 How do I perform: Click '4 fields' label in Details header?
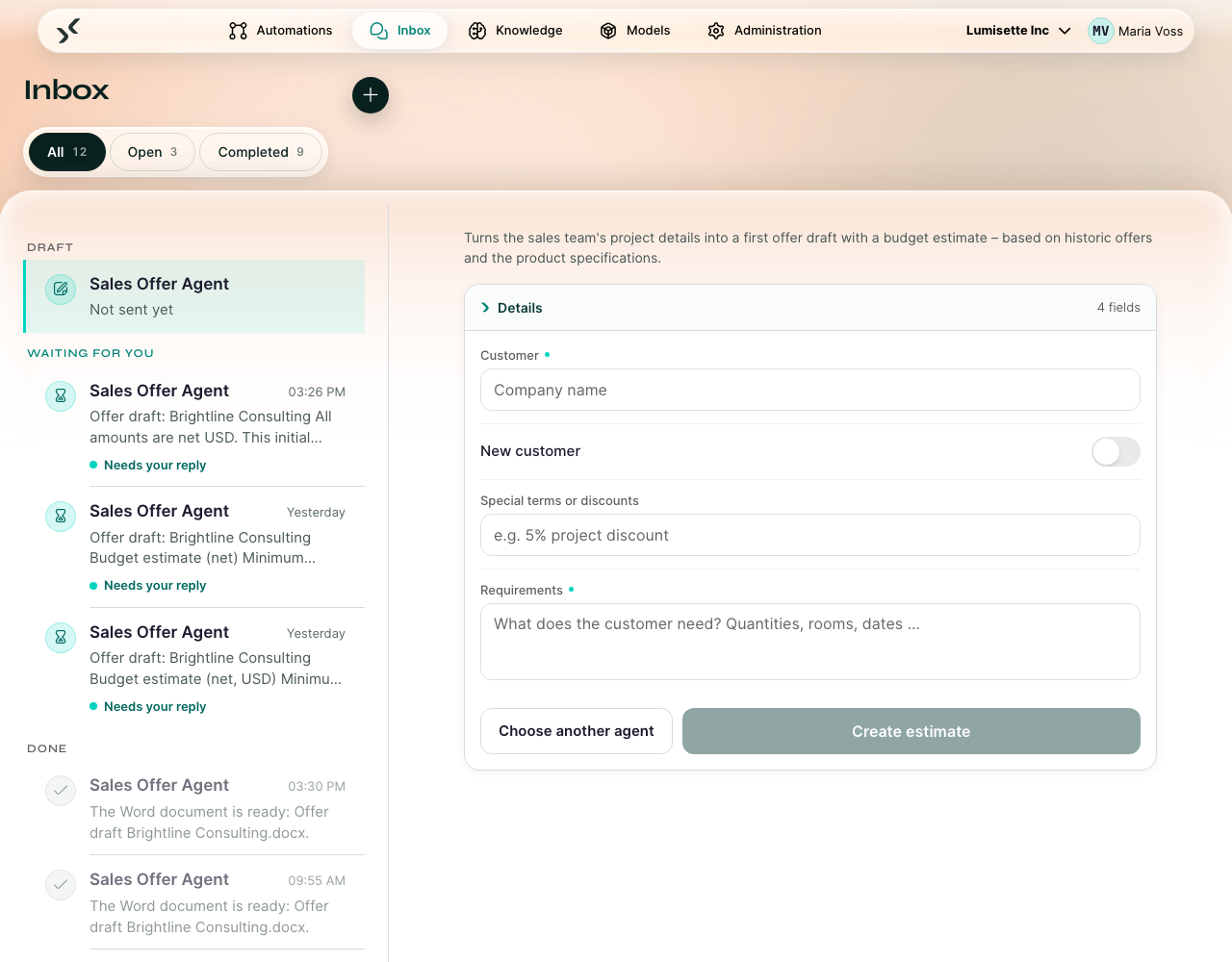pos(1118,308)
